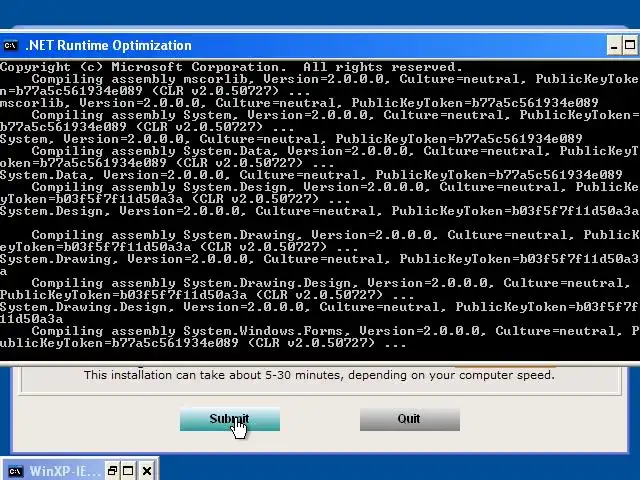
Task: Maximize the .NET Runtime Optimization window
Action: [630, 45]
